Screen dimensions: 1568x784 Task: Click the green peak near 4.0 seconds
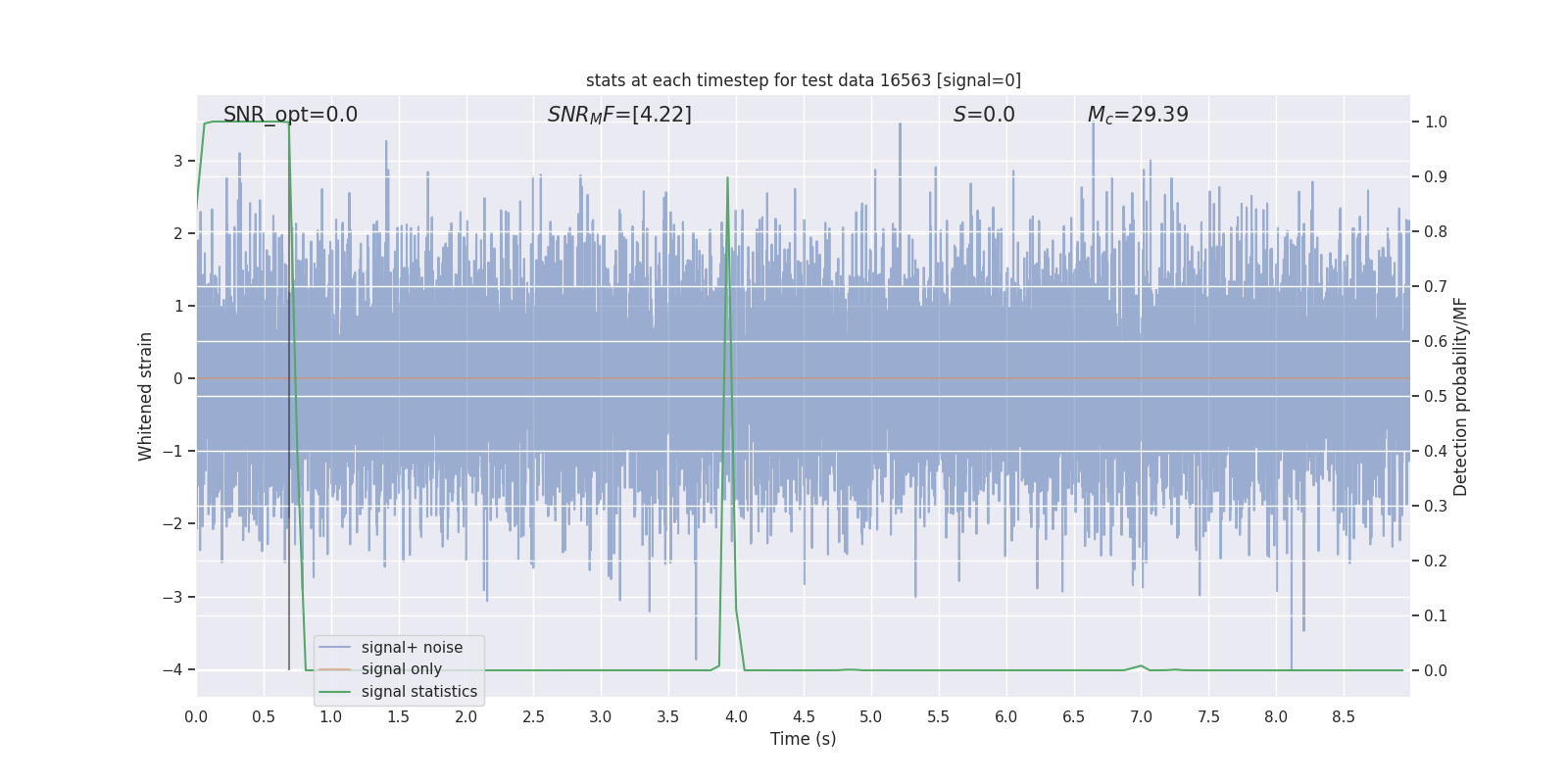(727, 178)
